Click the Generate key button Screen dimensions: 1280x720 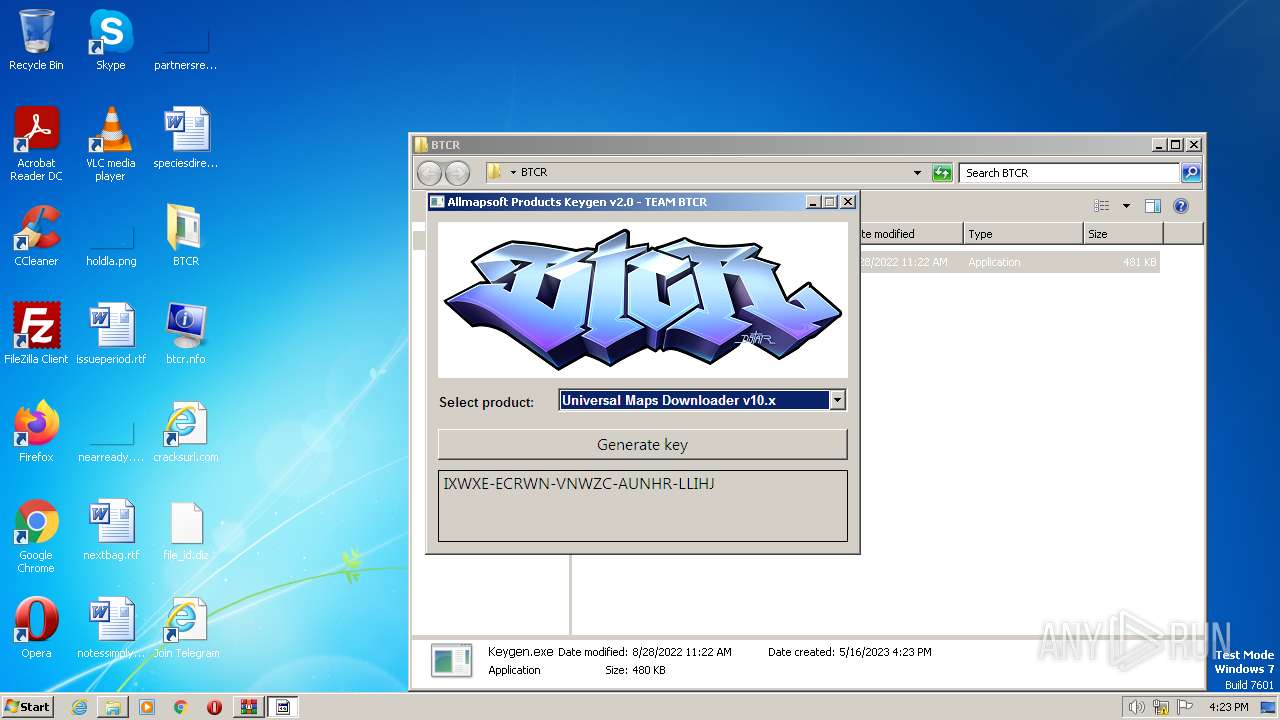coord(642,444)
